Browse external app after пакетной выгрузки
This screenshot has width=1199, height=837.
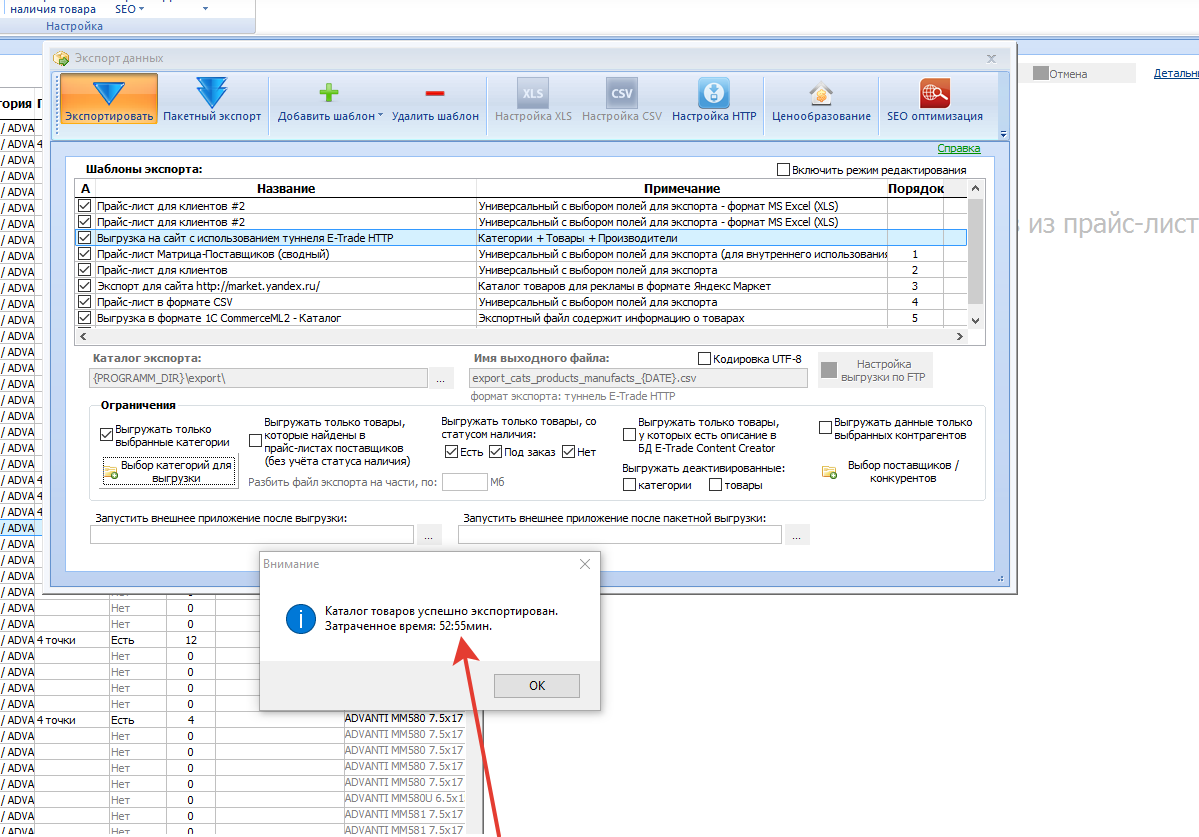(x=796, y=535)
